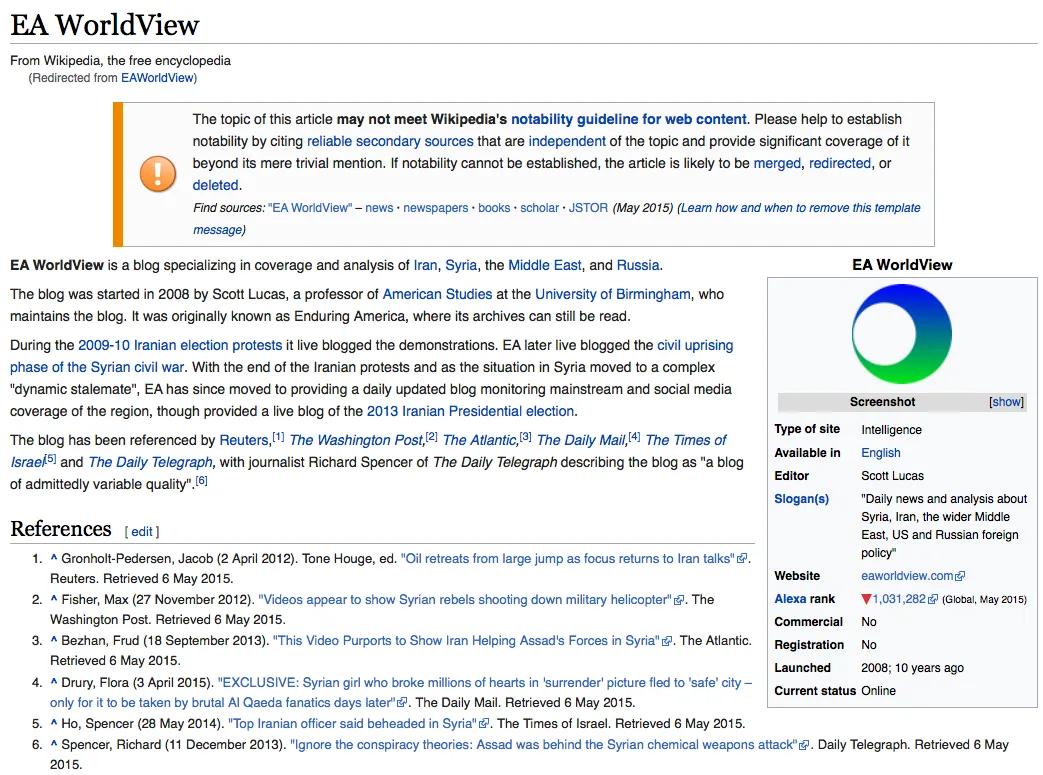
Task: Click the orange notability warning icon
Action: [x=158, y=174]
